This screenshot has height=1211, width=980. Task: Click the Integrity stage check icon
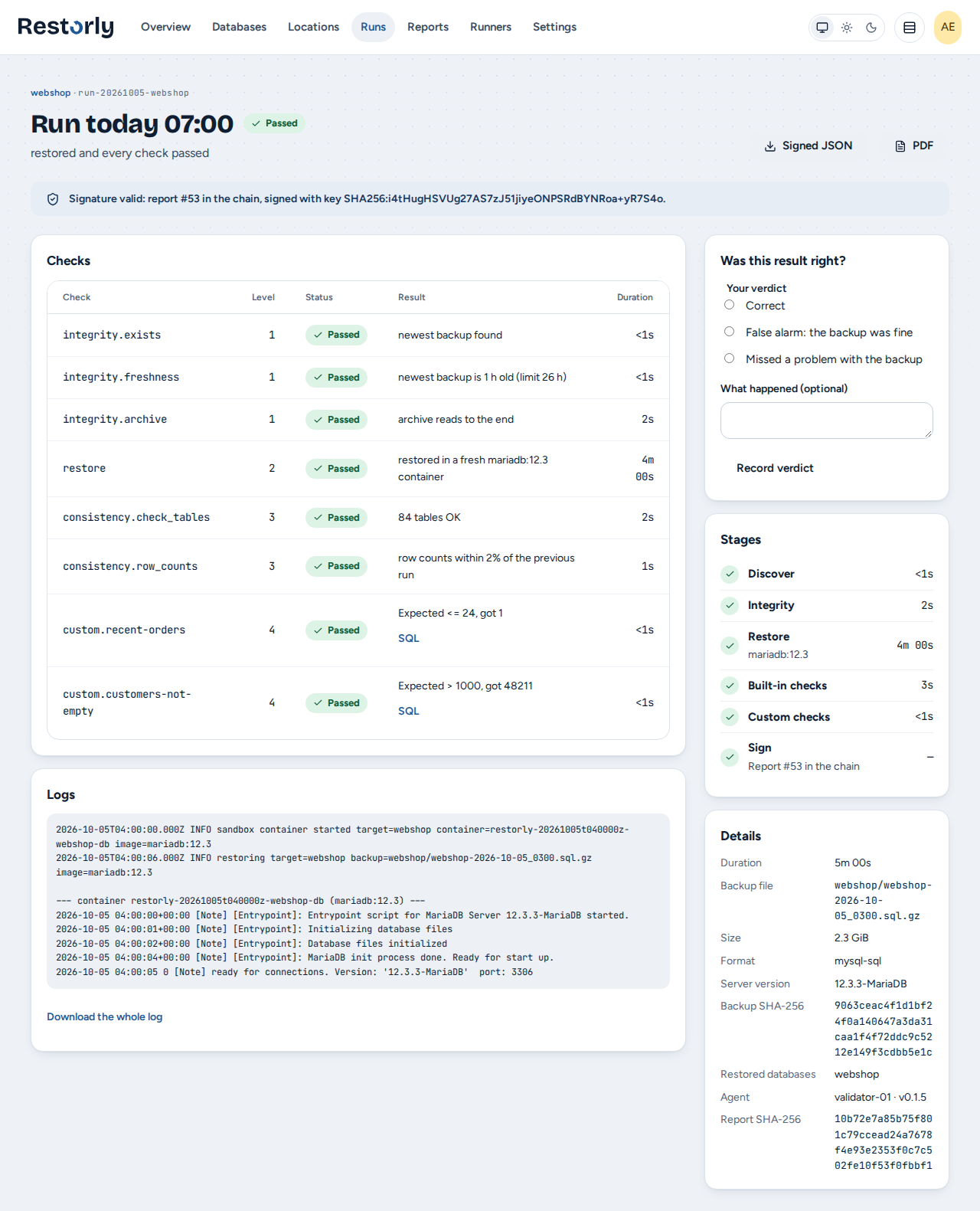pyautogui.click(x=730, y=605)
